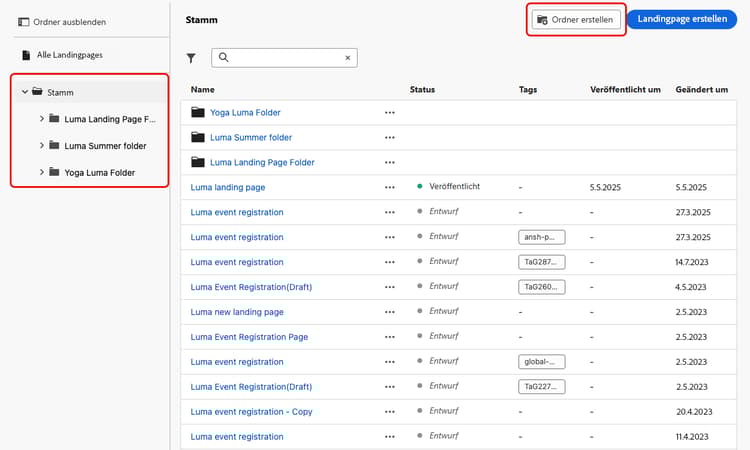This screenshot has height=450, width=750.
Task: Clear the search field with the X icon
Action: tap(347, 58)
